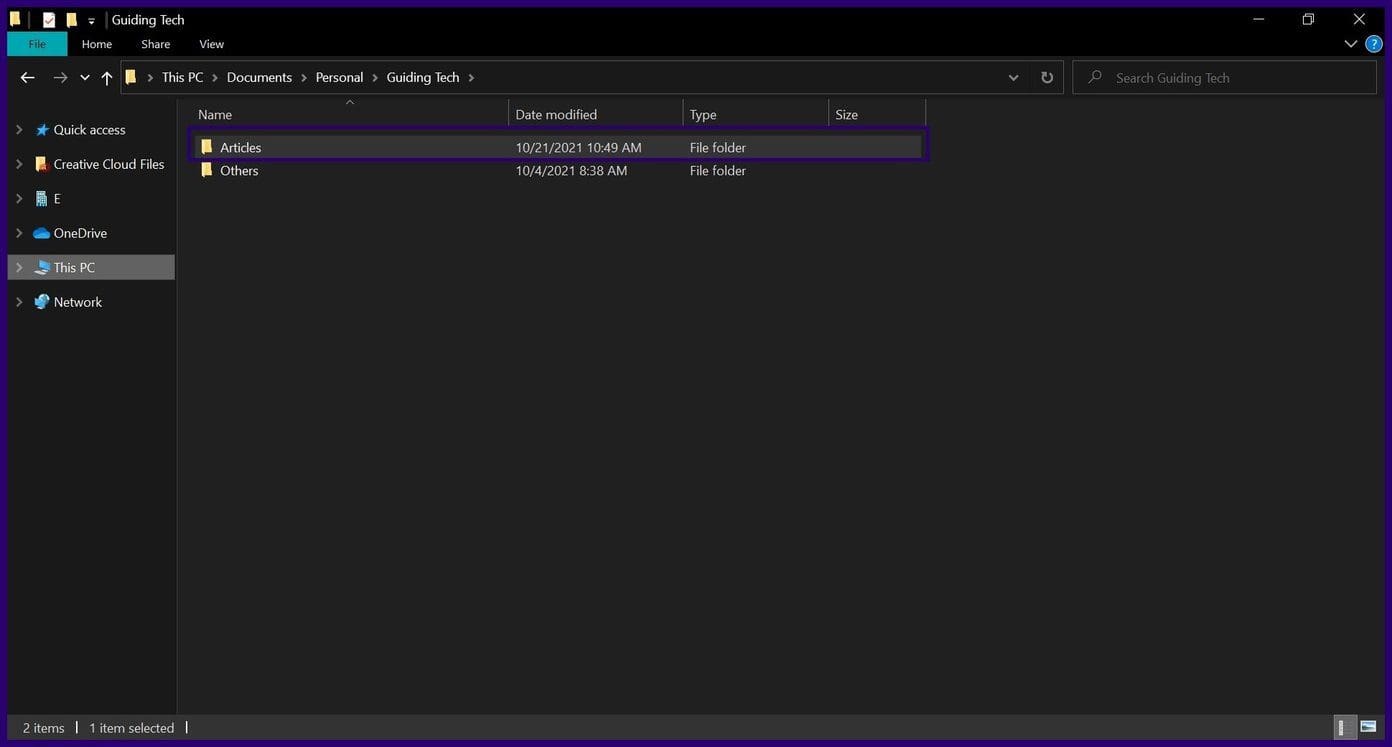The width and height of the screenshot is (1392, 747).
Task: Click the folder system icon at title bar's left end
Action: [x=15, y=19]
